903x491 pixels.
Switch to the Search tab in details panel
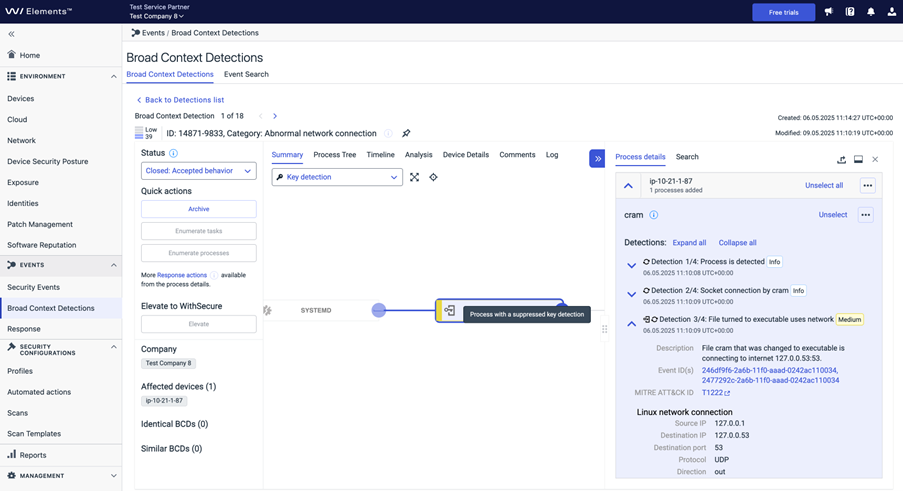pos(687,157)
